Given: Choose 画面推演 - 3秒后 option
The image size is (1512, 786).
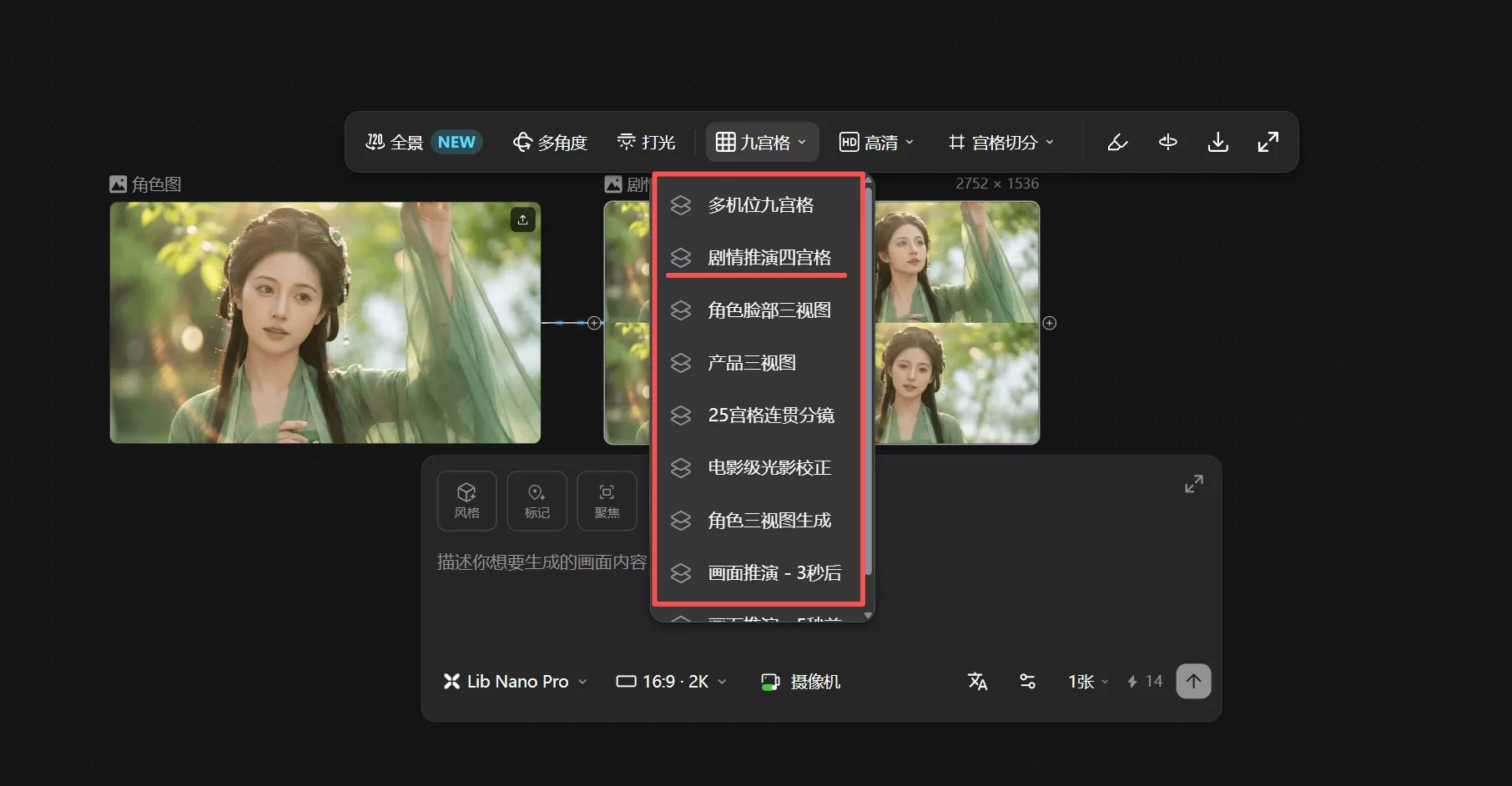Looking at the screenshot, I should 759,573.
